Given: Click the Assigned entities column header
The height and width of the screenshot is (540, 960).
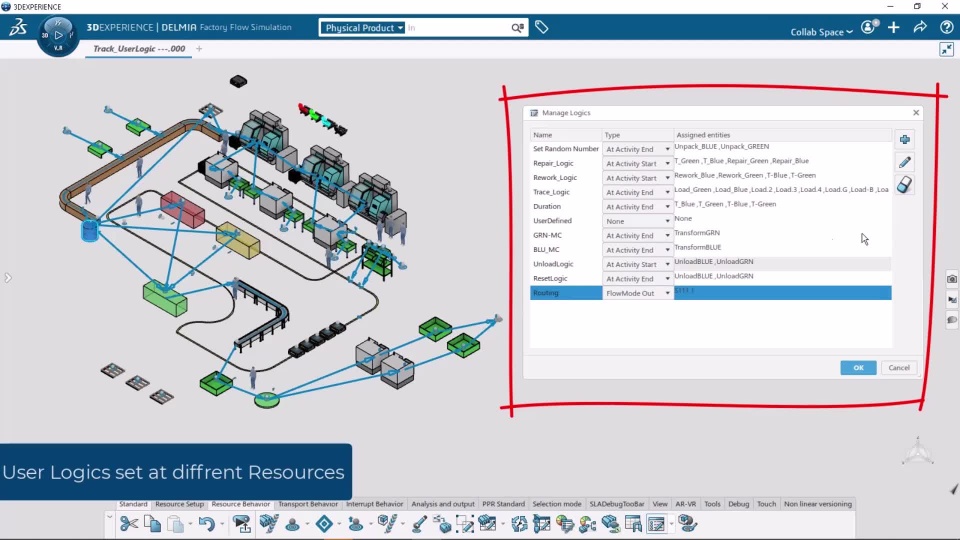Looking at the screenshot, I should pos(782,135).
